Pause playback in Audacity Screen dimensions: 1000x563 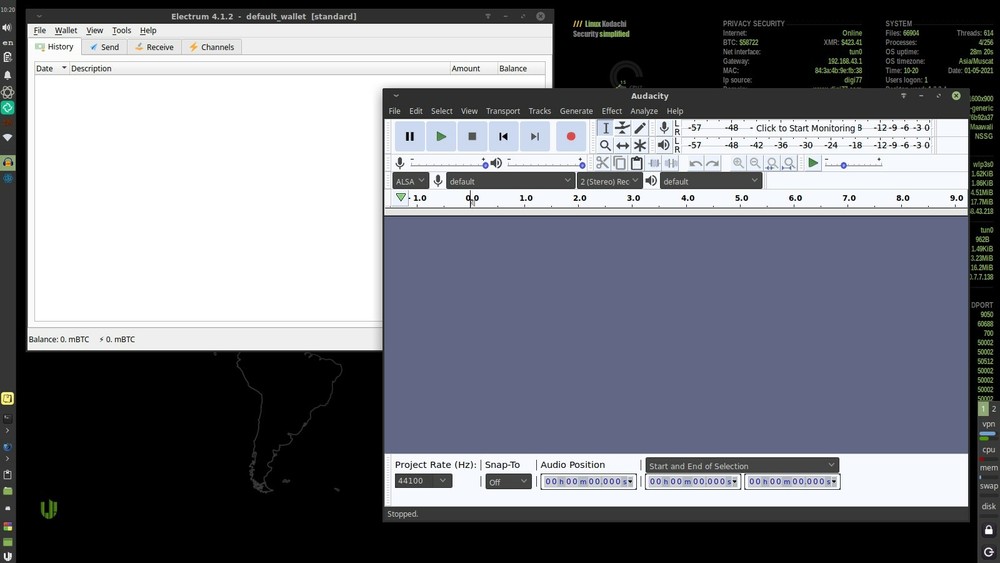(409, 136)
